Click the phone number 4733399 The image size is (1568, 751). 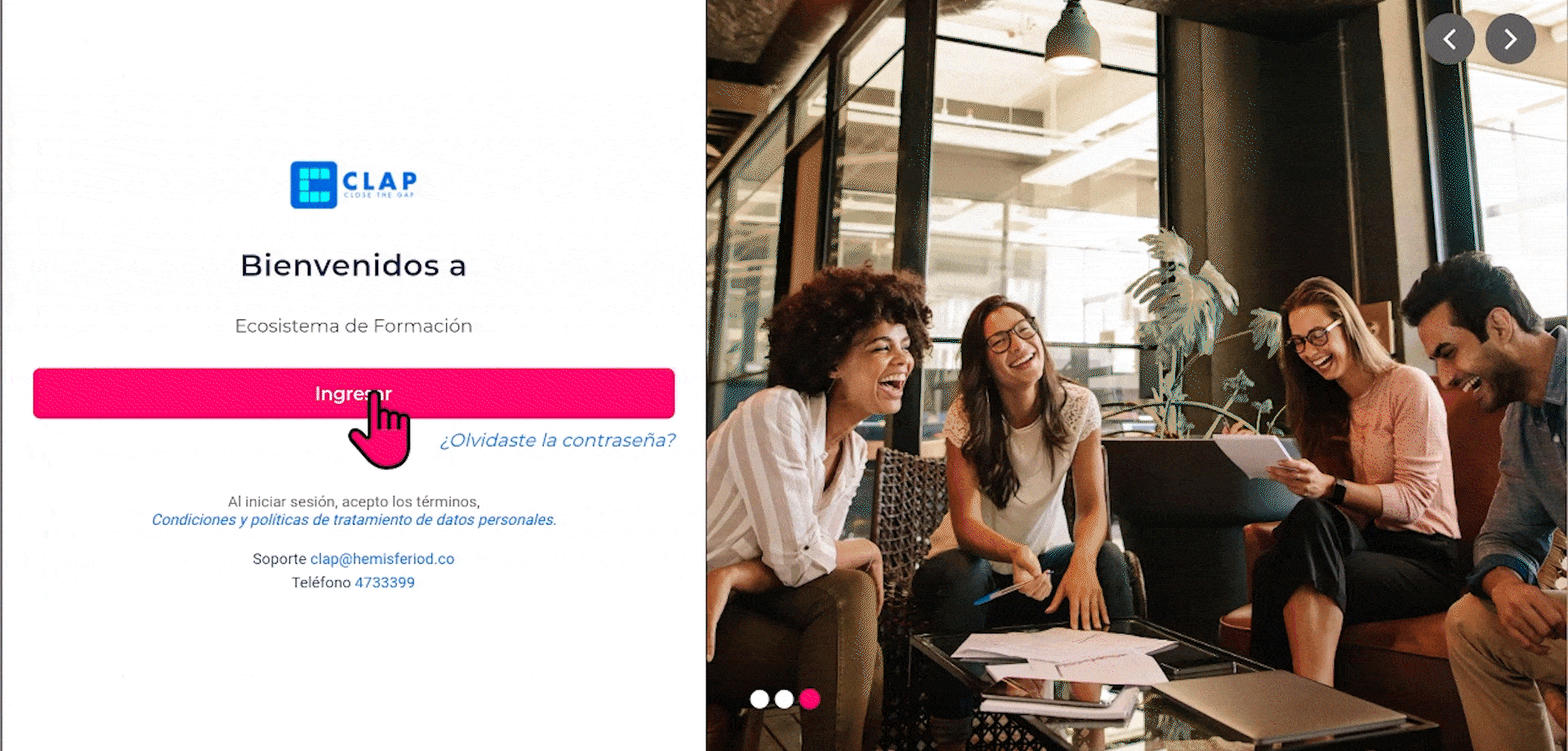[385, 583]
